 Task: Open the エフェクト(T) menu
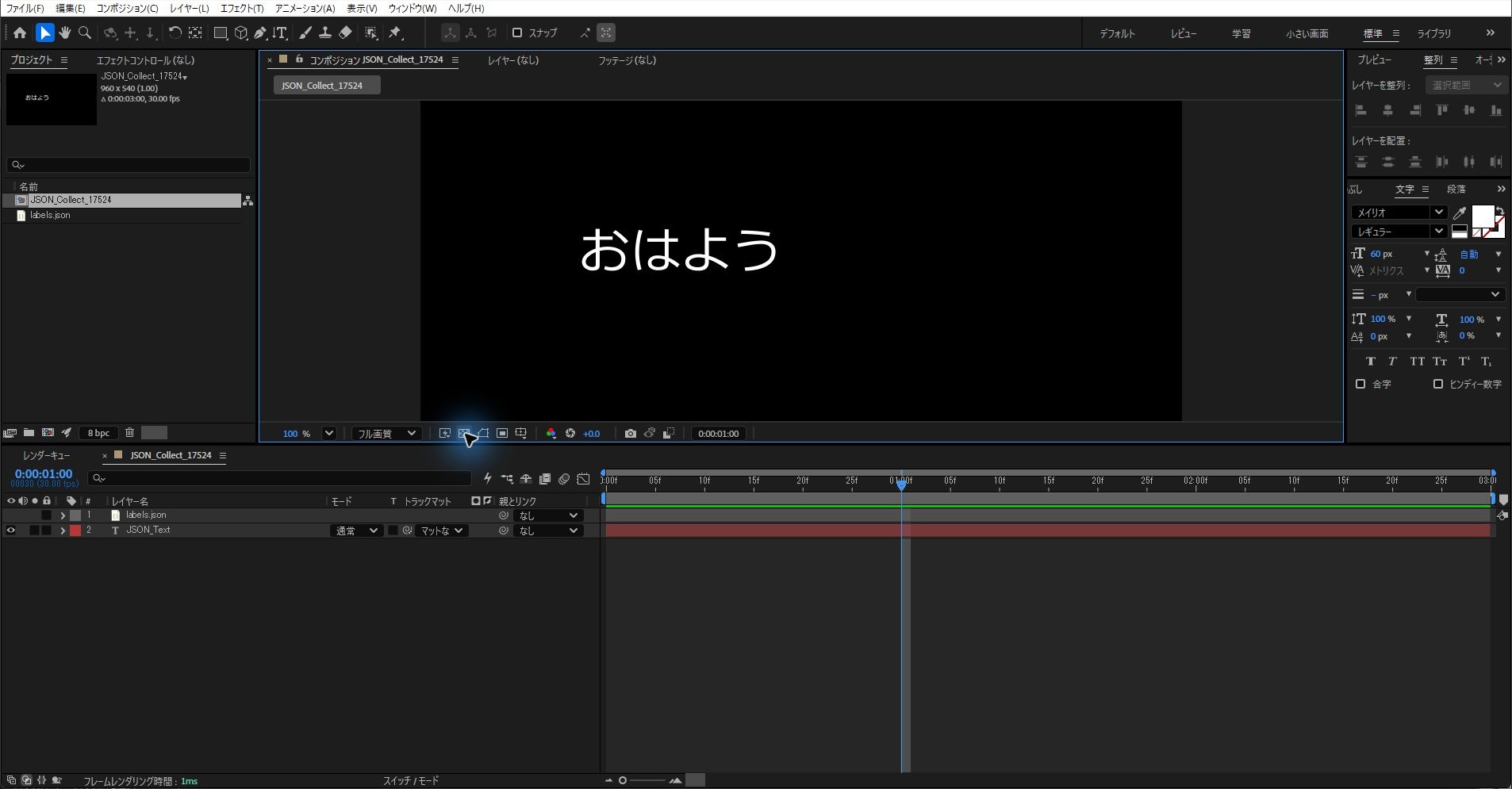point(241,8)
